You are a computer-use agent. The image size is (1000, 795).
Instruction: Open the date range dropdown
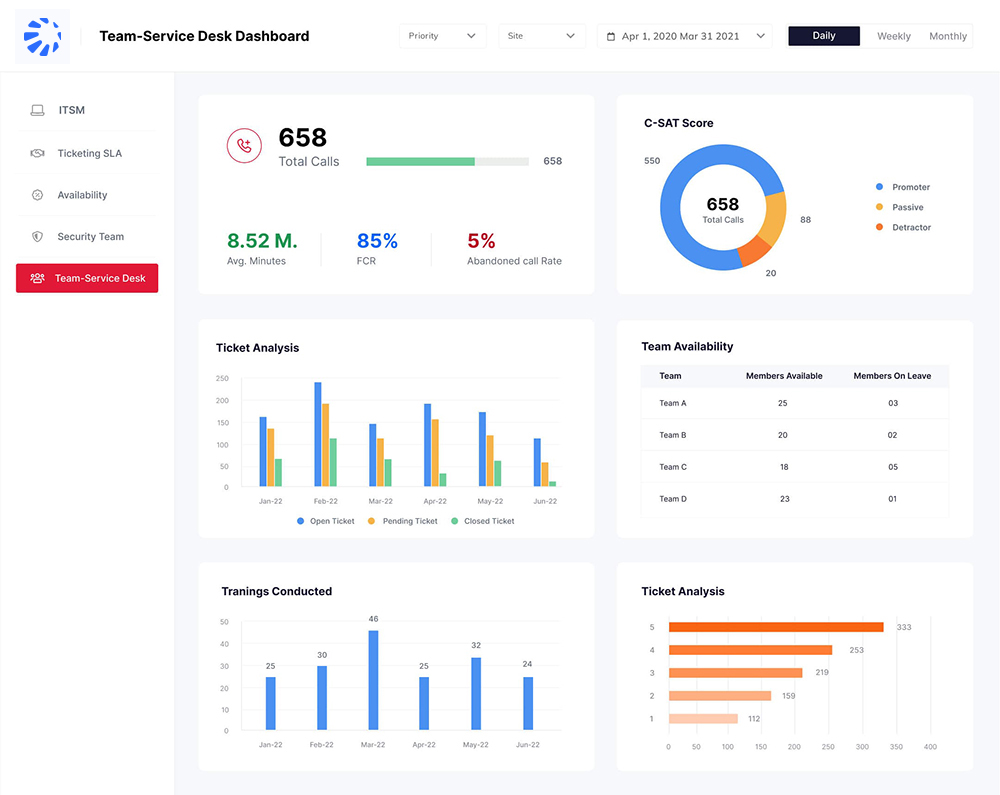click(685, 36)
